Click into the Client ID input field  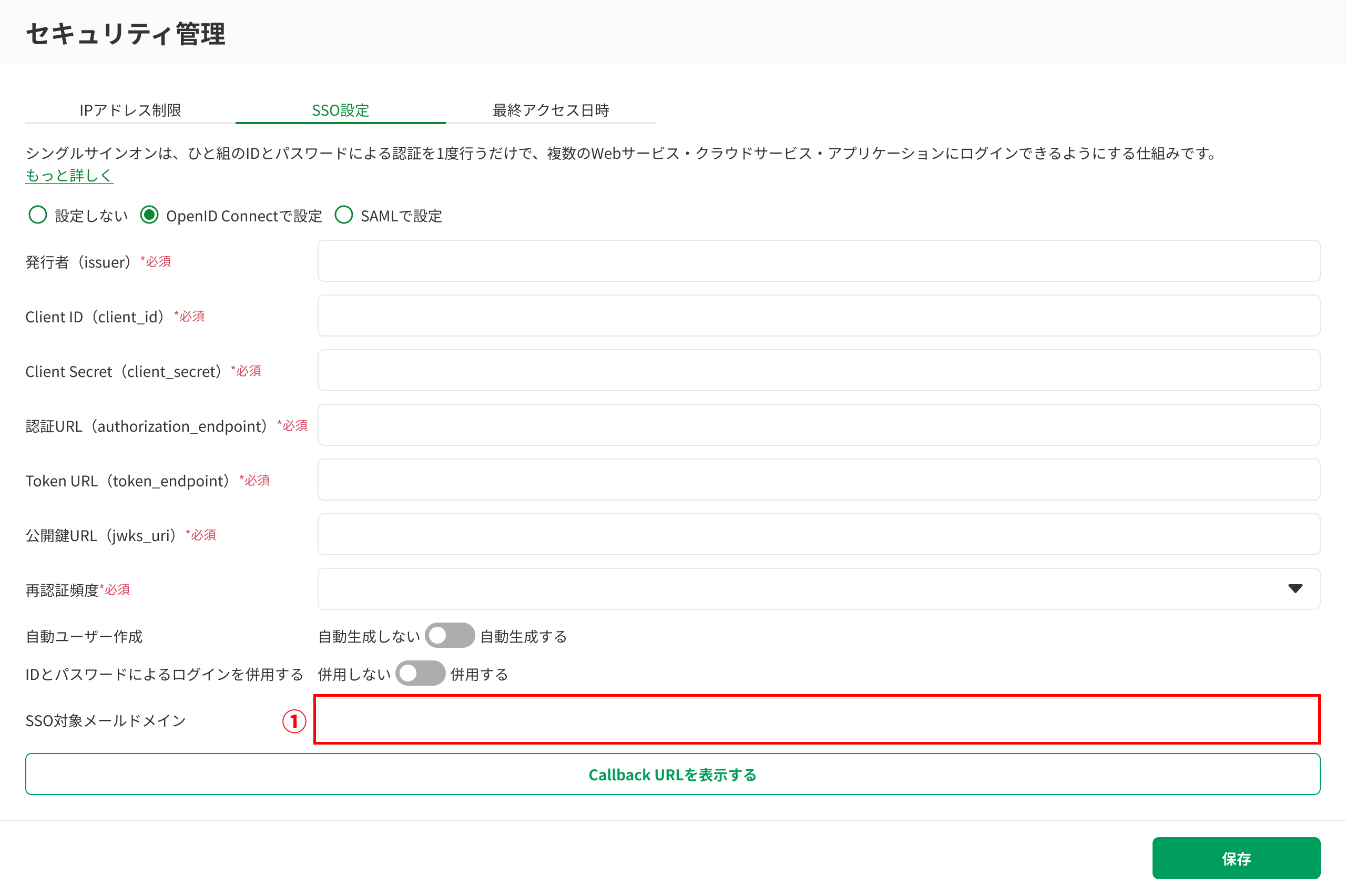coord(819,316)
